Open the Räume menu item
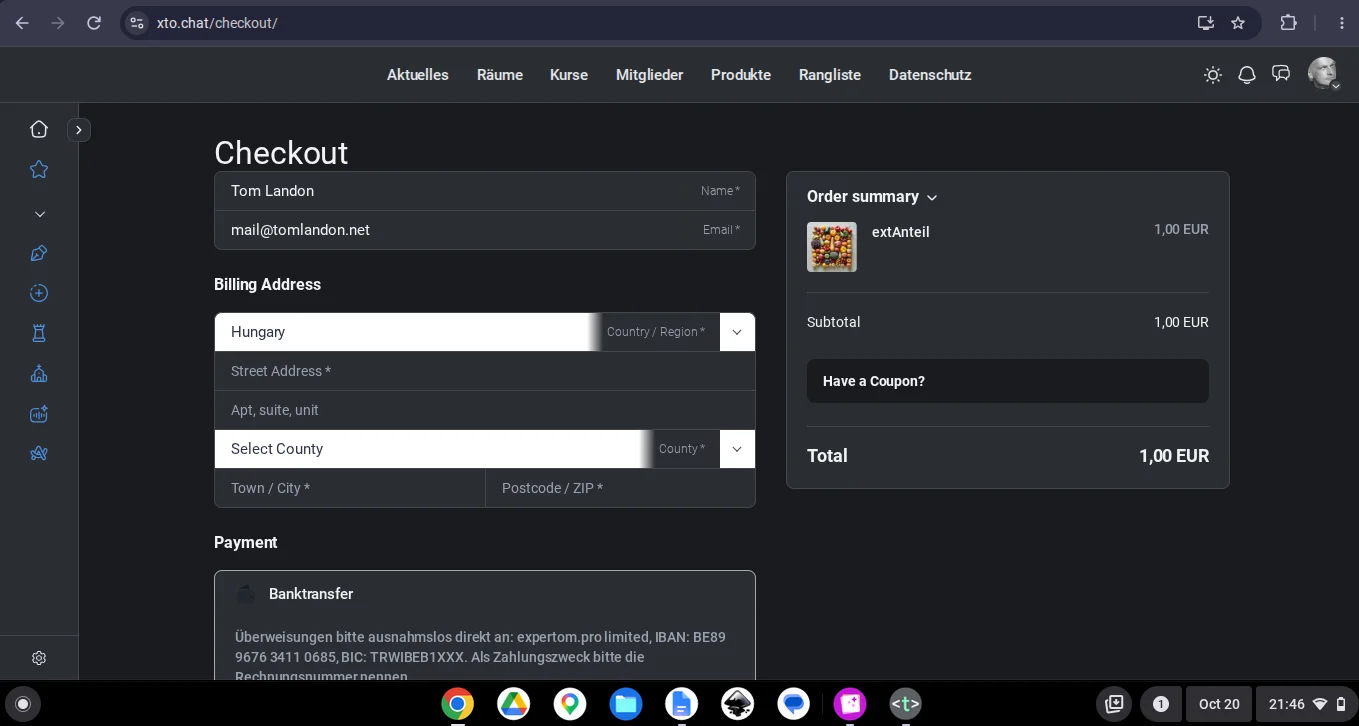Viewport: 1359px width, 726px height. click(500, 75)
